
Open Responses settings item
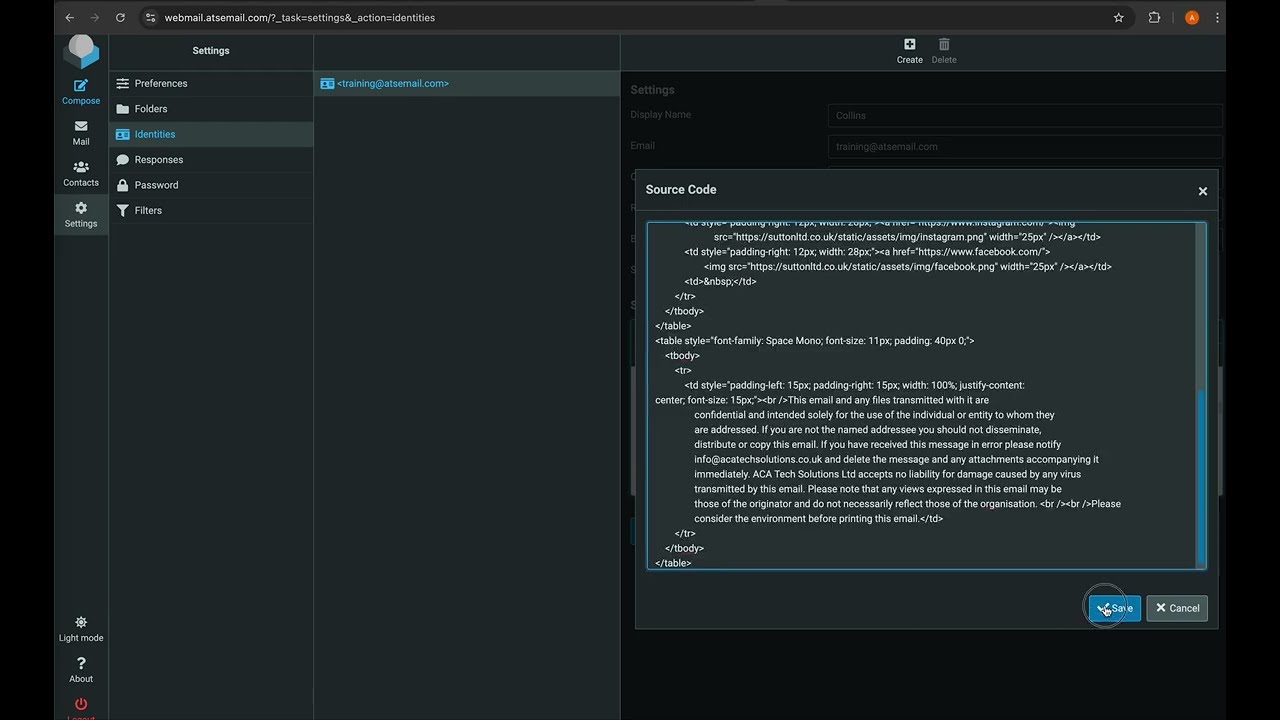click(x=211, y=160)
